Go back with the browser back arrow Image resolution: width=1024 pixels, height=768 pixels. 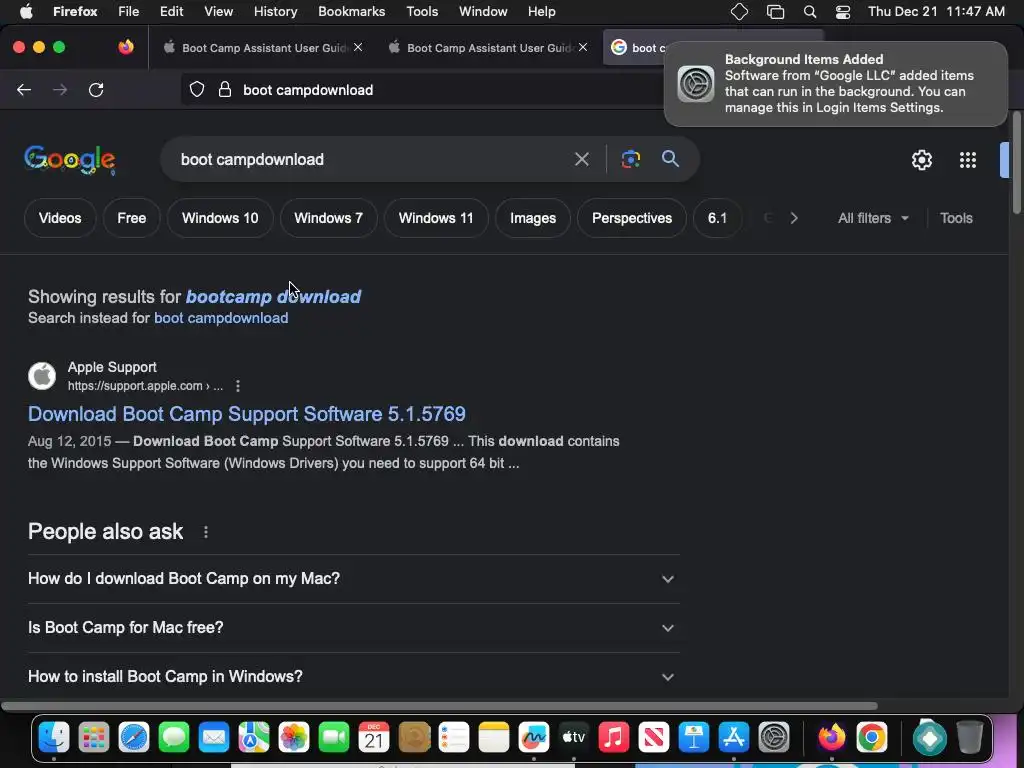click(x=24, y=90)
